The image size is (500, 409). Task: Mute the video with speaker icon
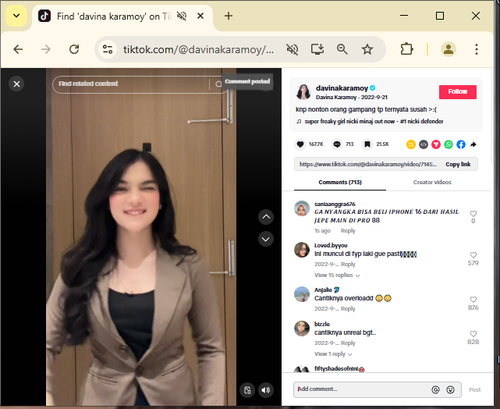coord(266,390)
